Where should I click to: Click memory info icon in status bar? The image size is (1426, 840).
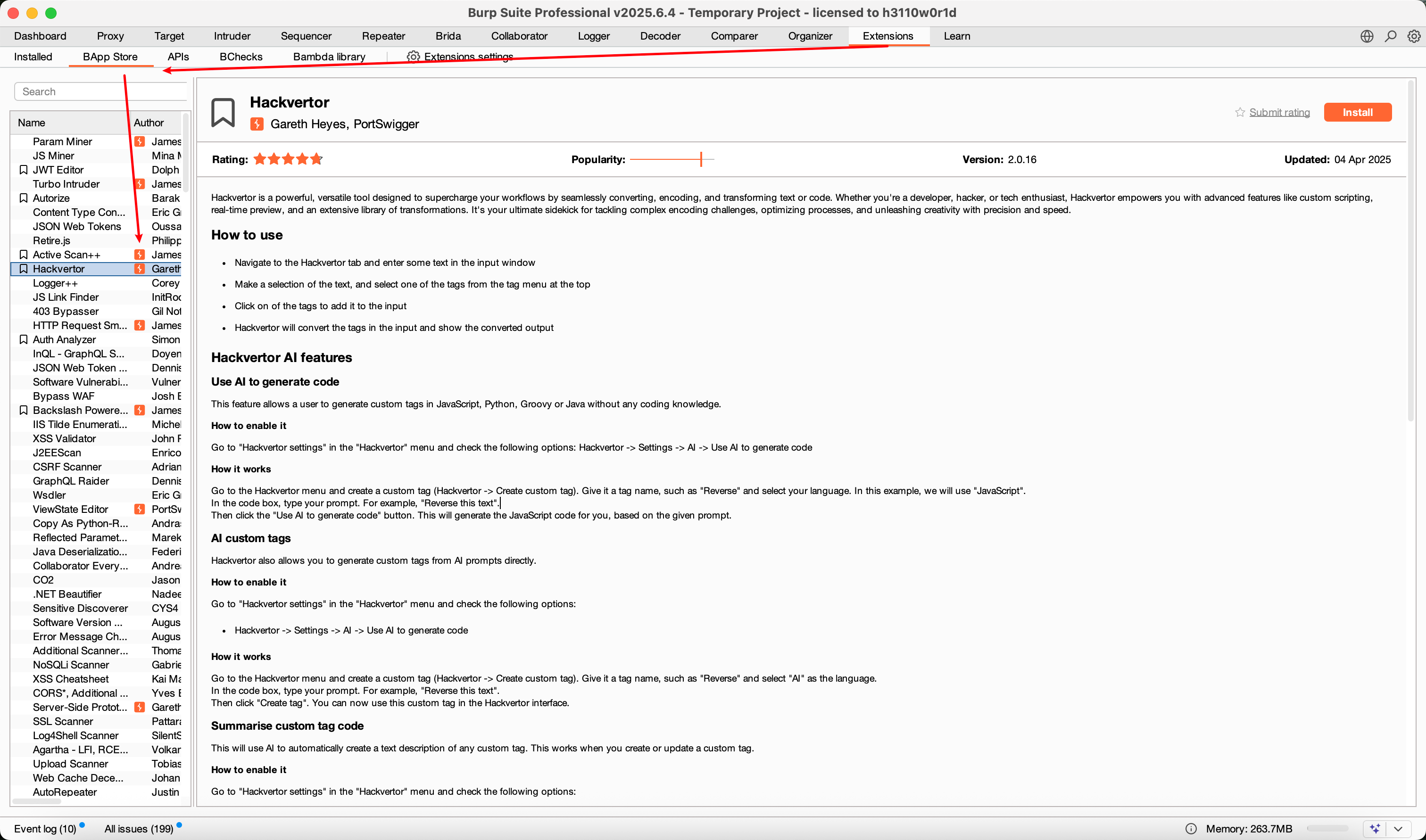pyautogui.click(x=1191, y=829)
